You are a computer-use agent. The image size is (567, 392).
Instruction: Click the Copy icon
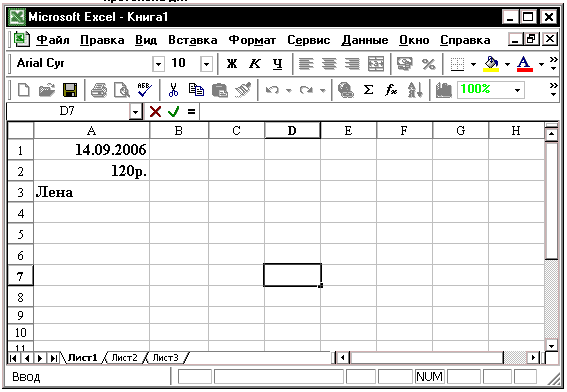[x=196, y=90]
